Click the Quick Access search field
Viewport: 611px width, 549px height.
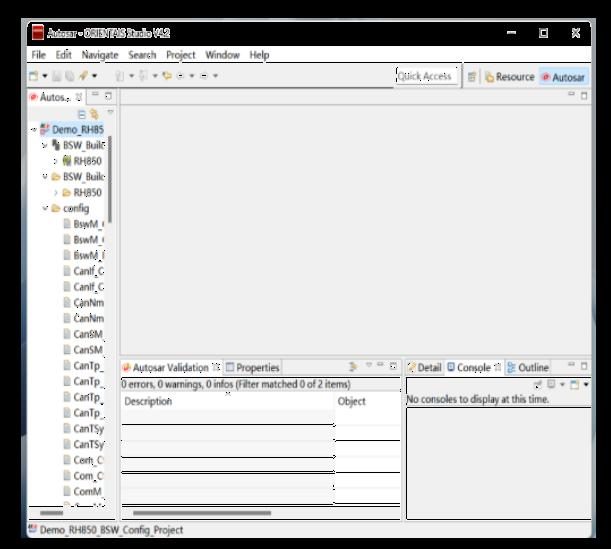[x=426, y=76]
